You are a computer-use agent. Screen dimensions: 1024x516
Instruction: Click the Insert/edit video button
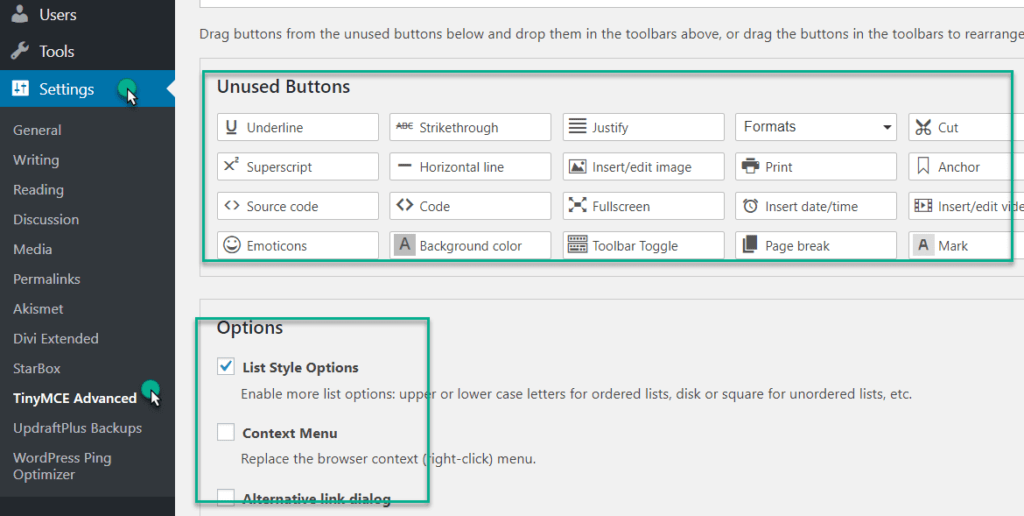[966, 206]
